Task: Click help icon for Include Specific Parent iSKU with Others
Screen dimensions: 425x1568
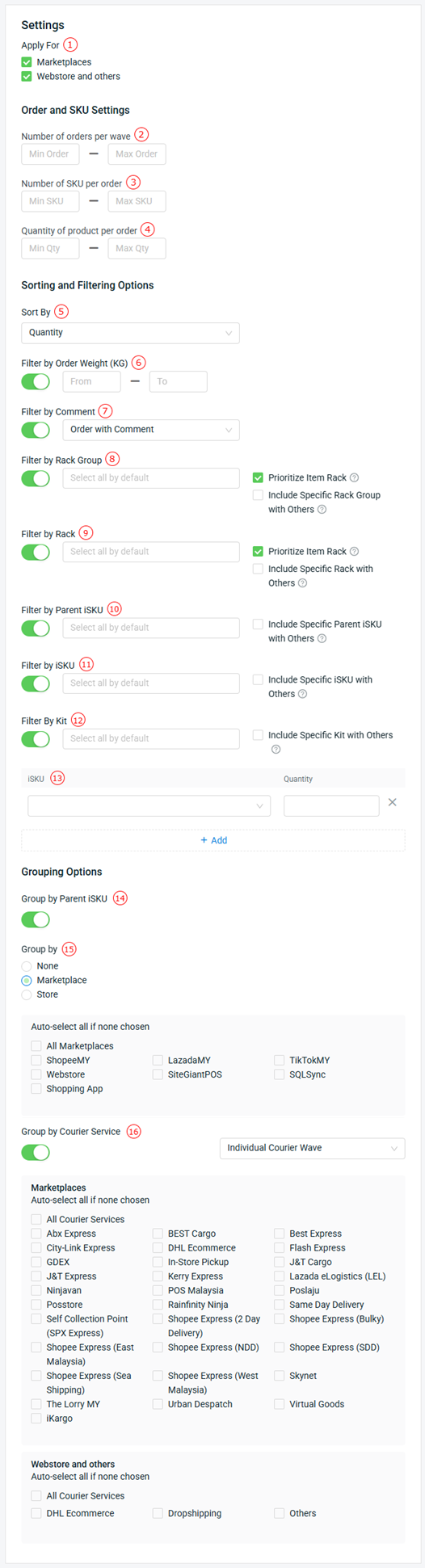Action: [x=322, y=639]
